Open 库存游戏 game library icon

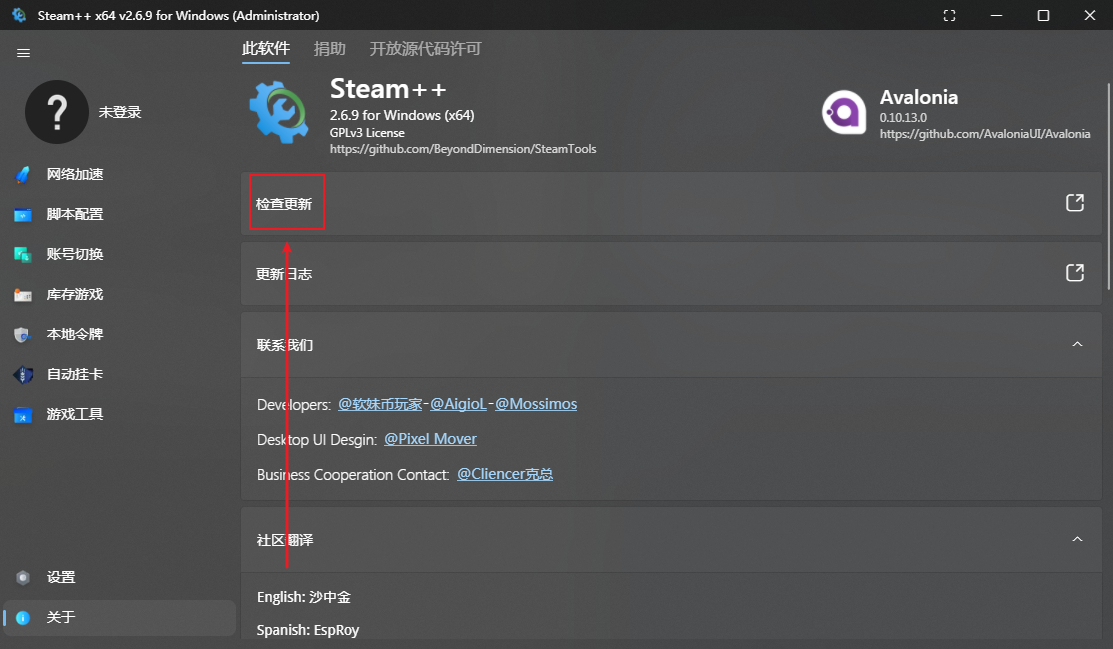23,295
